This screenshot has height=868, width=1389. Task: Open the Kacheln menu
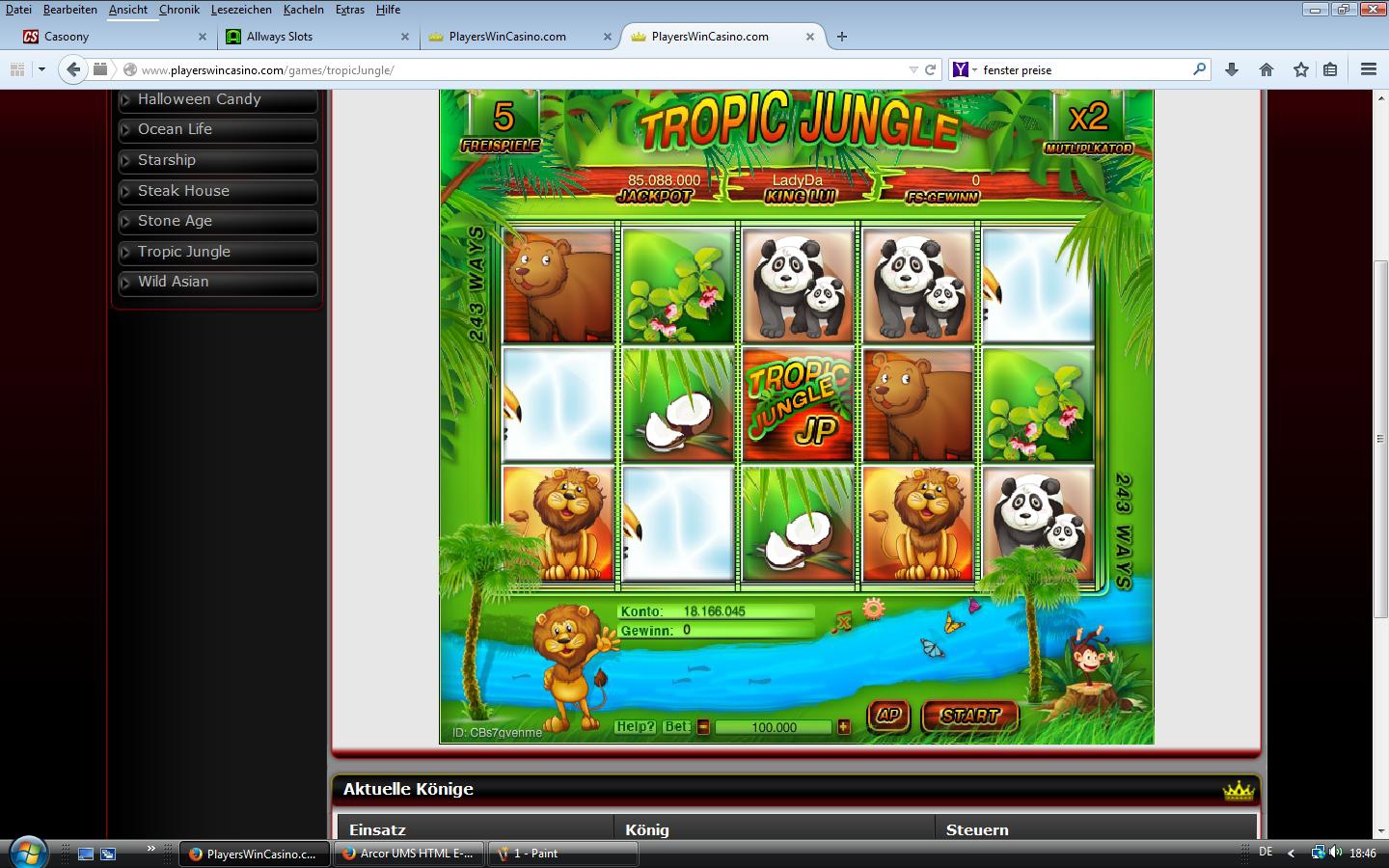[x=304, y=10]
